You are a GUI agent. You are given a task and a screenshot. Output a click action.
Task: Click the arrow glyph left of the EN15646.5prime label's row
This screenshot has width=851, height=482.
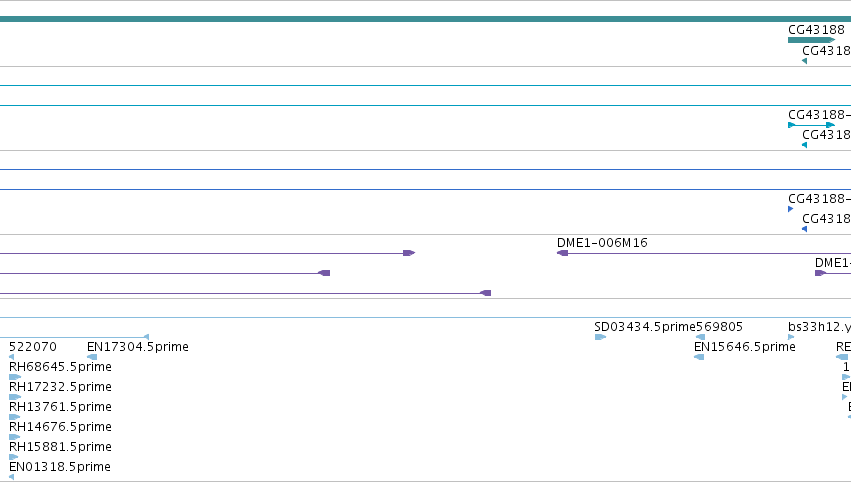pos(699,357)
